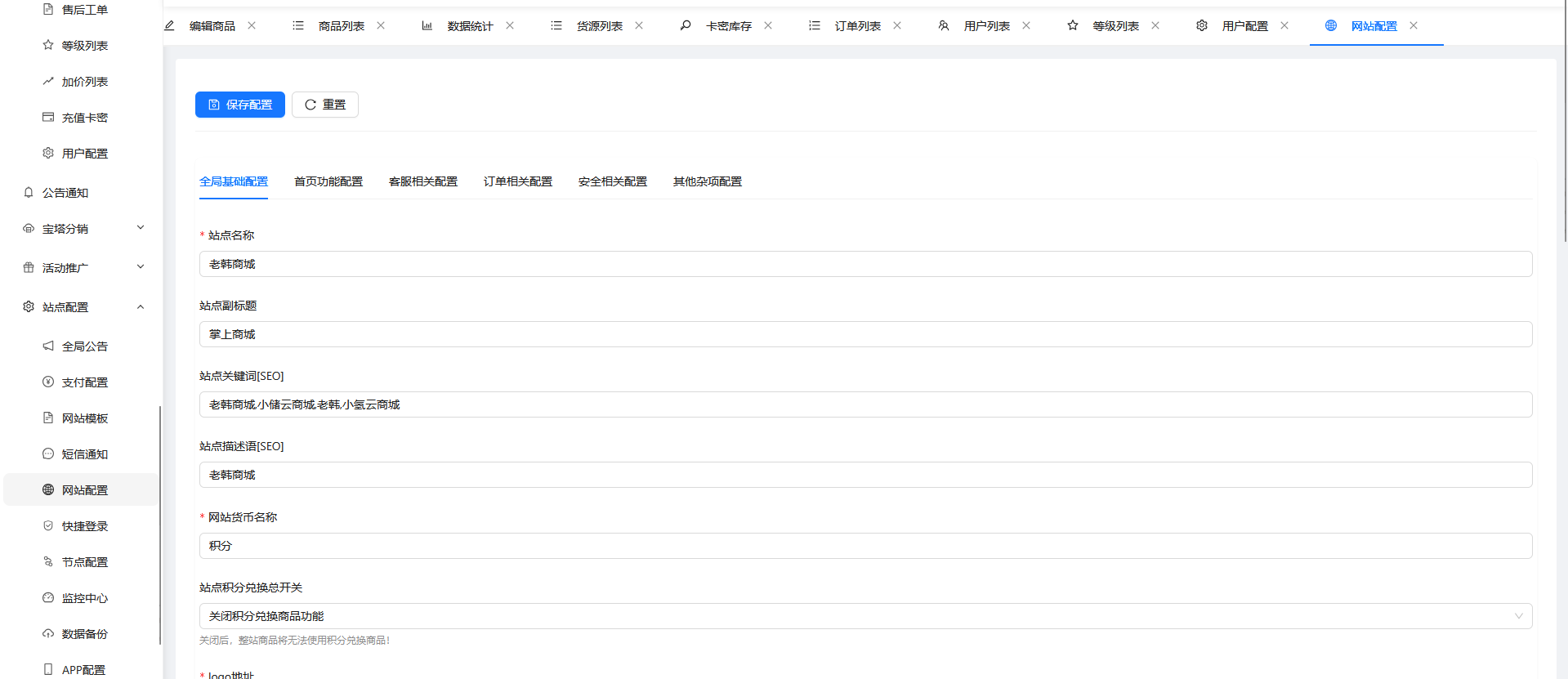Expand the 宝塔分销 sidebar menu
The width and height of the screenshot is (1568, 679).
tap(141, 228)
